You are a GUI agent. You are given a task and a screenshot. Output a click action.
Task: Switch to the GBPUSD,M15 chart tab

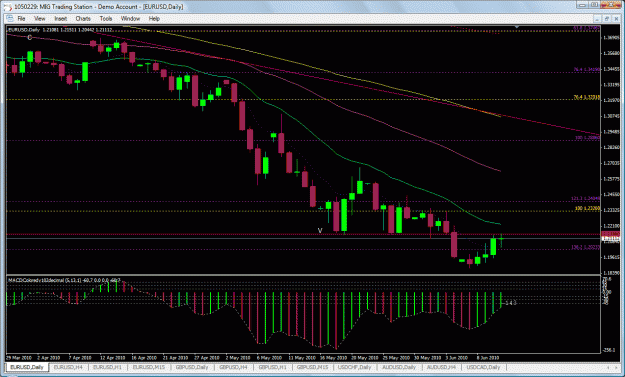coord(312,367)
